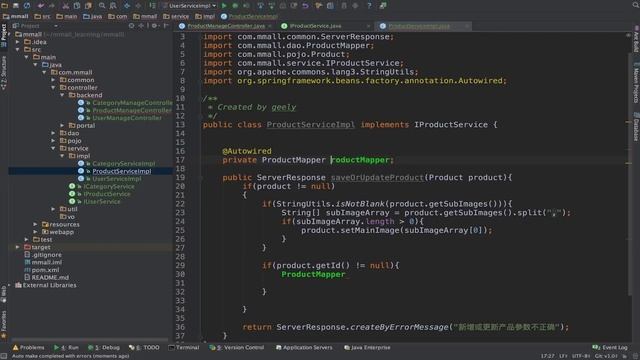The width and height of the screenshot is (640, 360).
Task: Click the Replace toolbar icon
Action: (113, 6)
